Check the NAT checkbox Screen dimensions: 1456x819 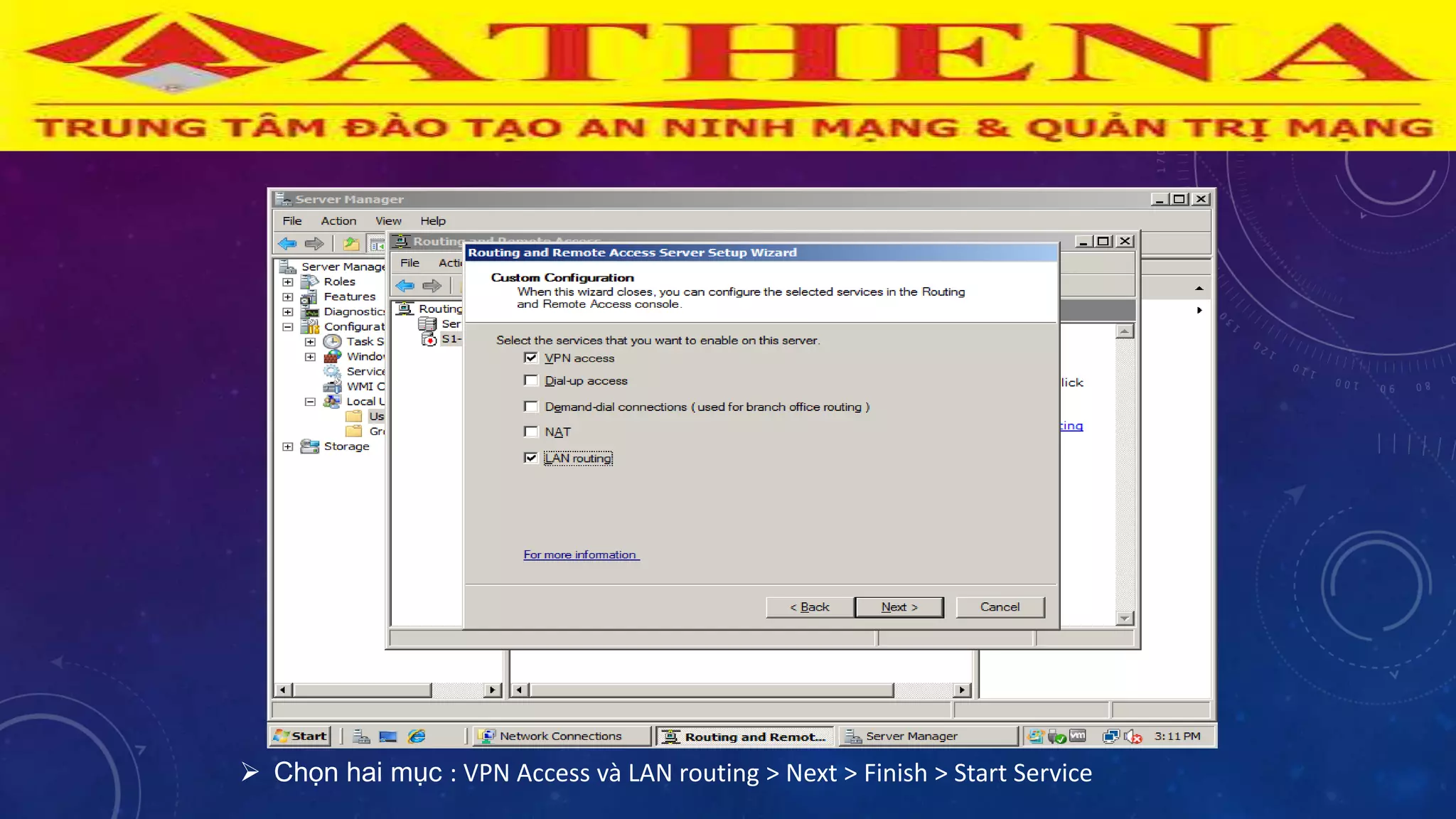[531, 432]
